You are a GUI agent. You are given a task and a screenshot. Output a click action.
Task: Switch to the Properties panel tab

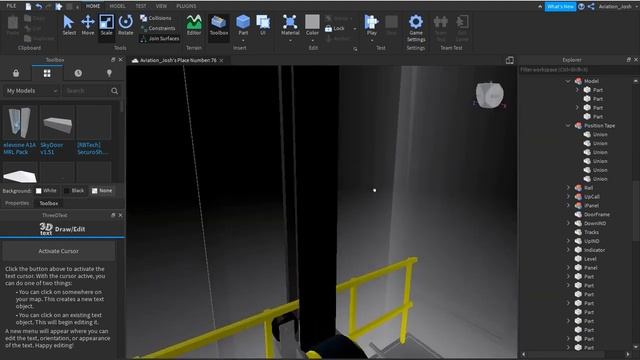point(17,203)
